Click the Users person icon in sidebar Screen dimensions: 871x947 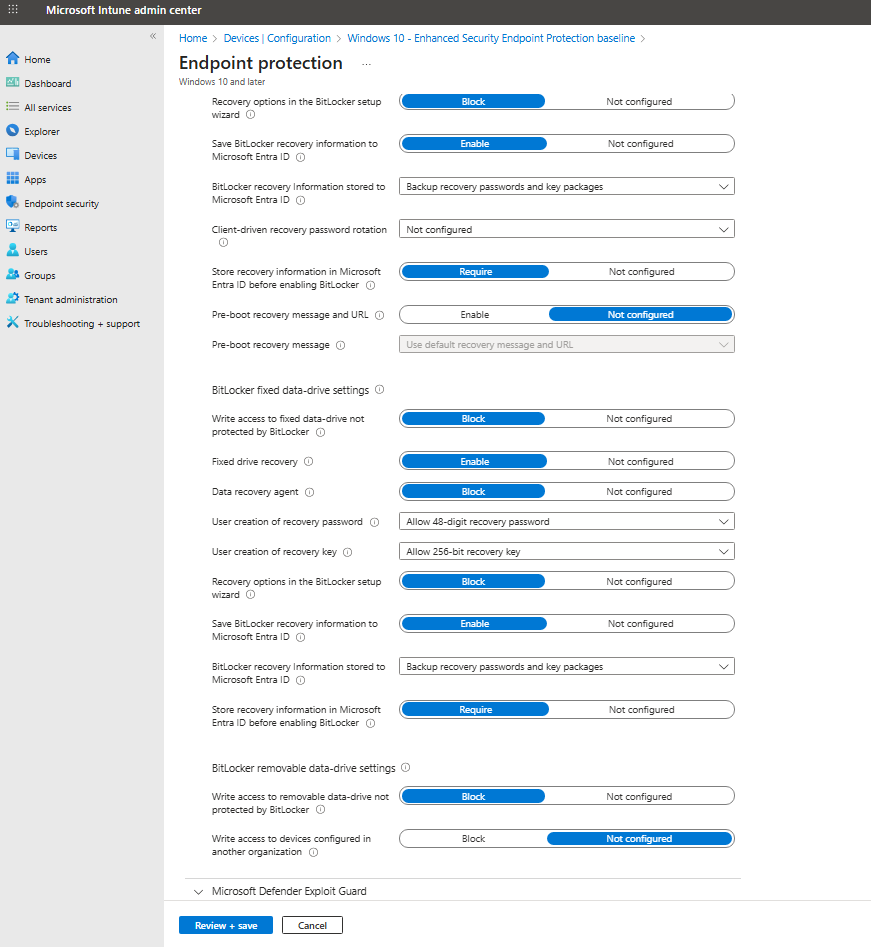click(13, 251)
